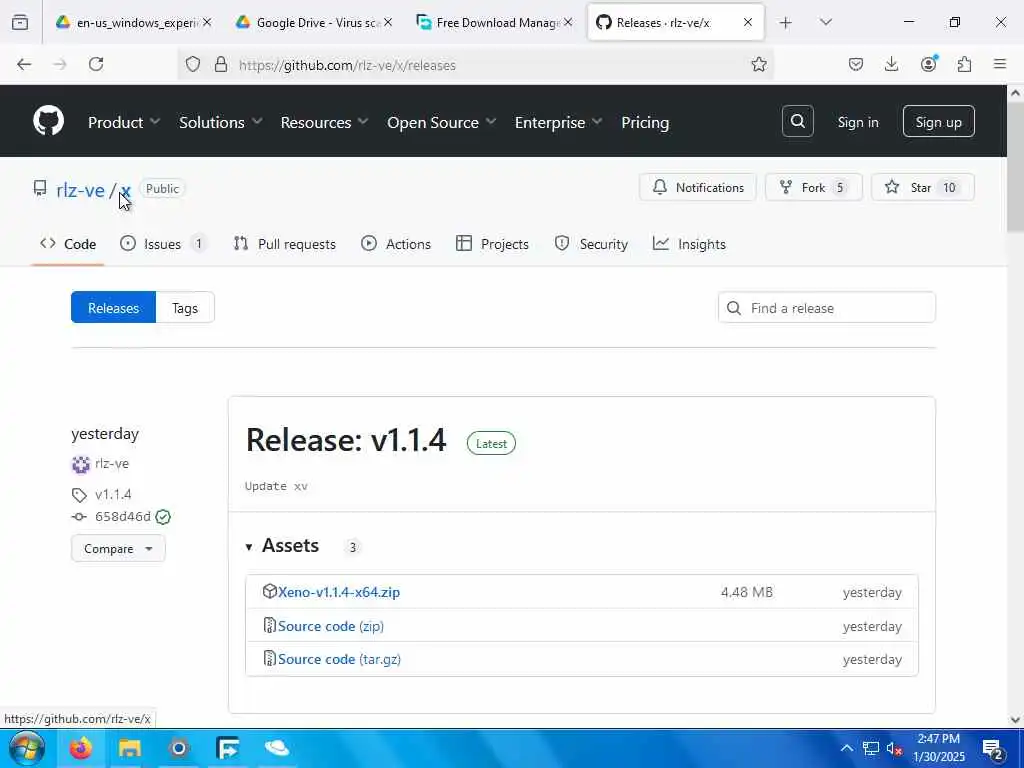The width and height of the screenshot is (1024, 768).
Task: Switch to the Code repository tab
Action: pyautogui.click(x=68, y=244)
